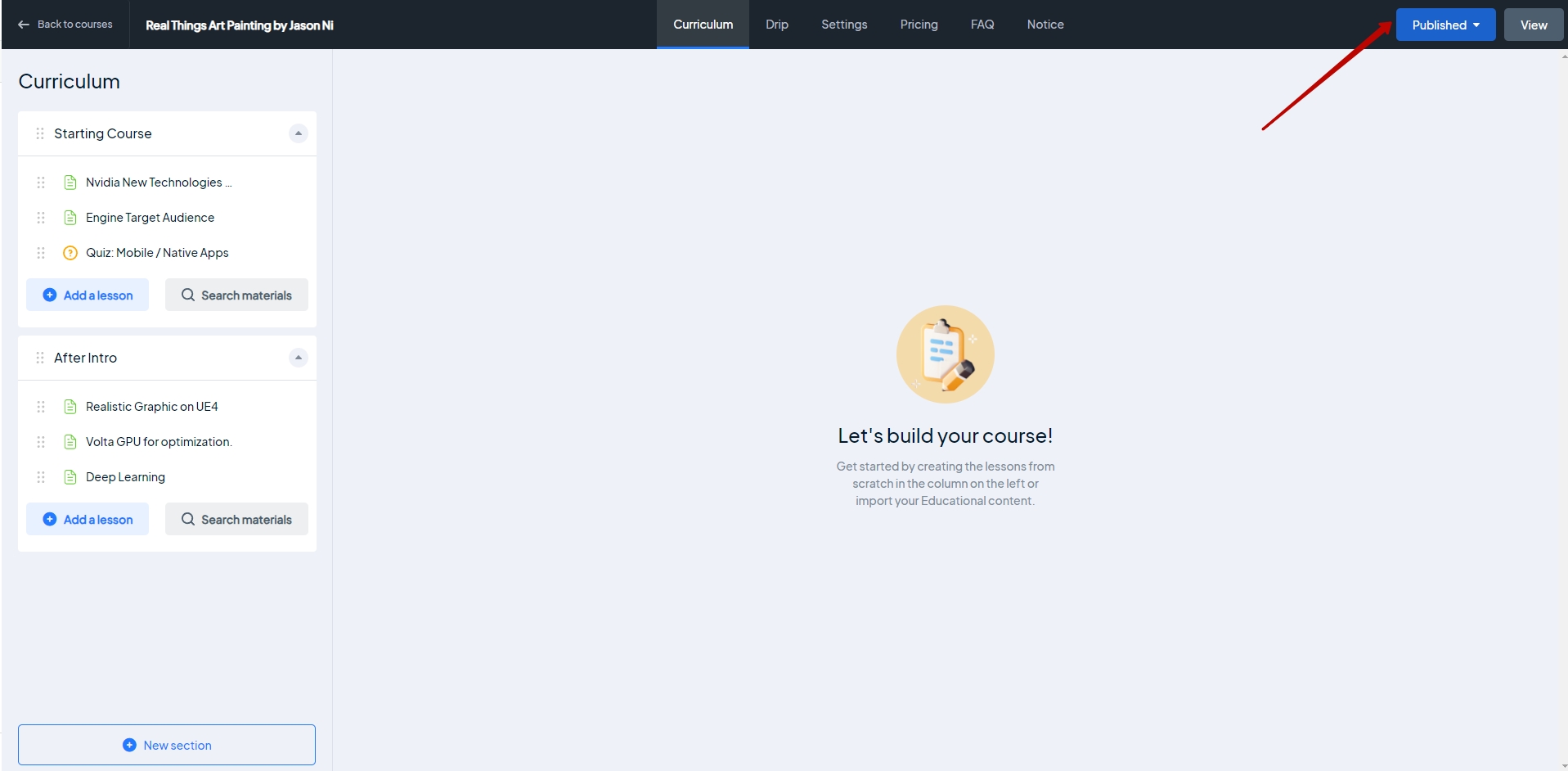Go back to courses

tap(65, 25)
